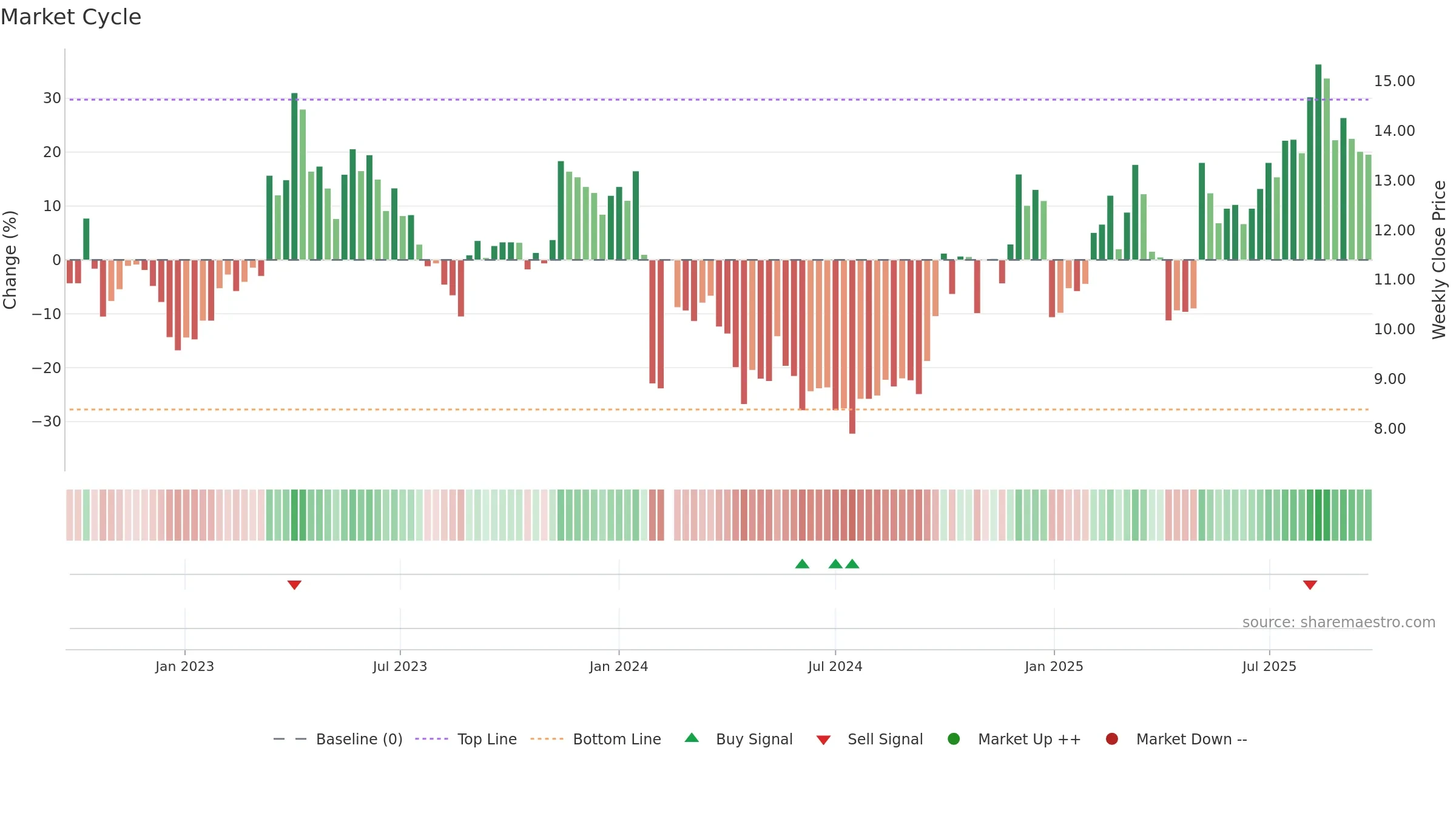The image size is (1456, 819).
Task: Click the Jan 2024 axis label
Action: tap(619, 666)
